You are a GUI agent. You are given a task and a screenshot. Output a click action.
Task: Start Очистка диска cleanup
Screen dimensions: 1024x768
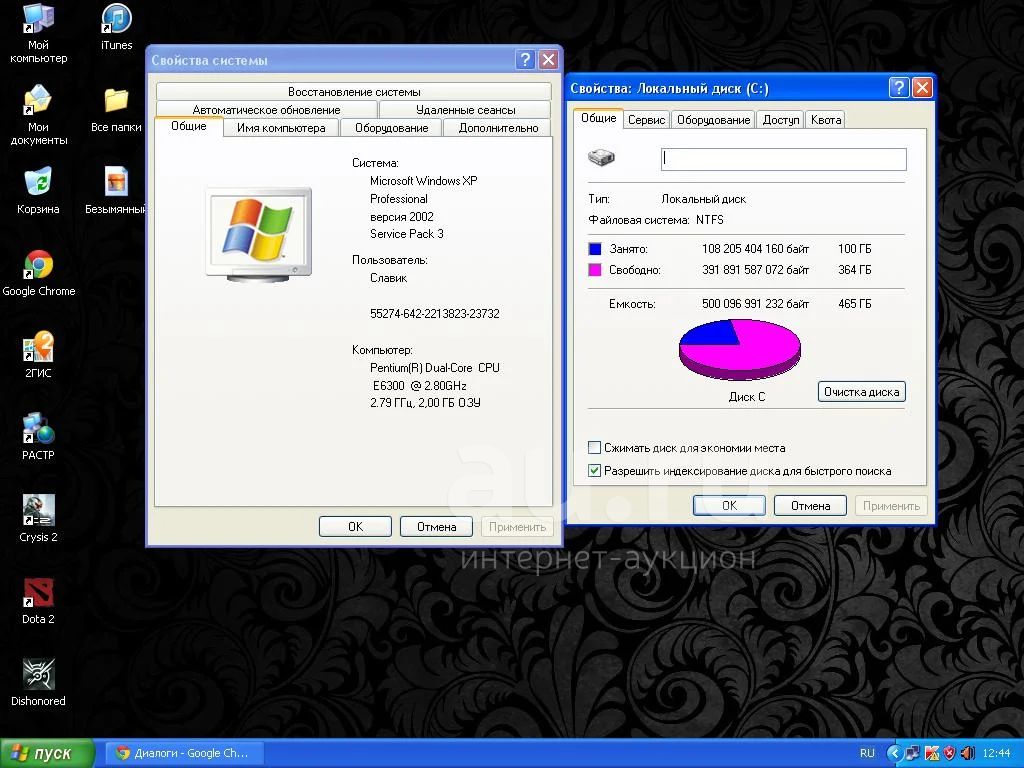click(x=861, y=392)
